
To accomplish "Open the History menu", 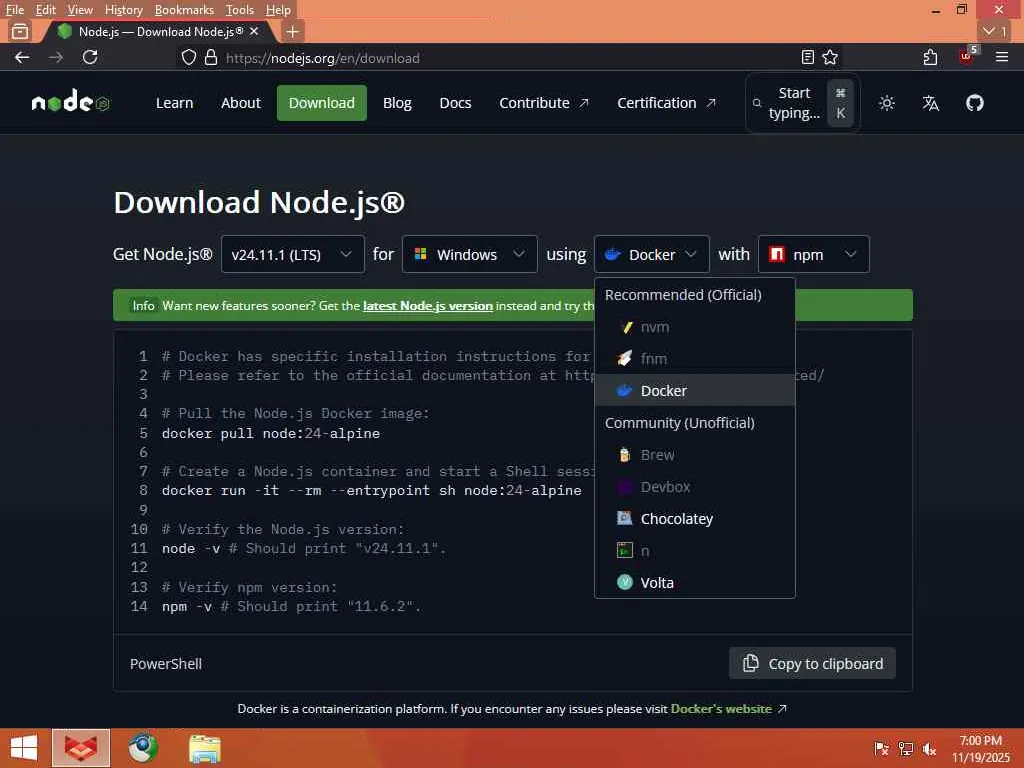I will point(123,10).
